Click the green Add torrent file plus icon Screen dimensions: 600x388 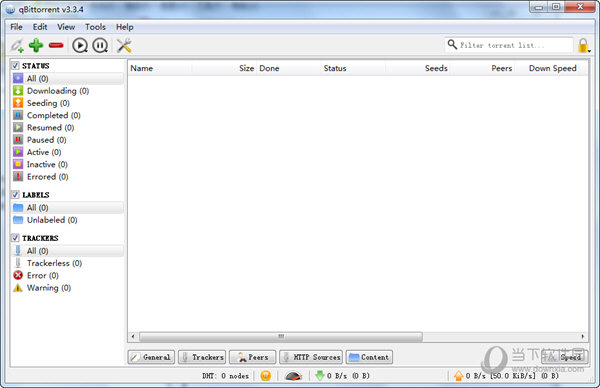tap(36, 45)
